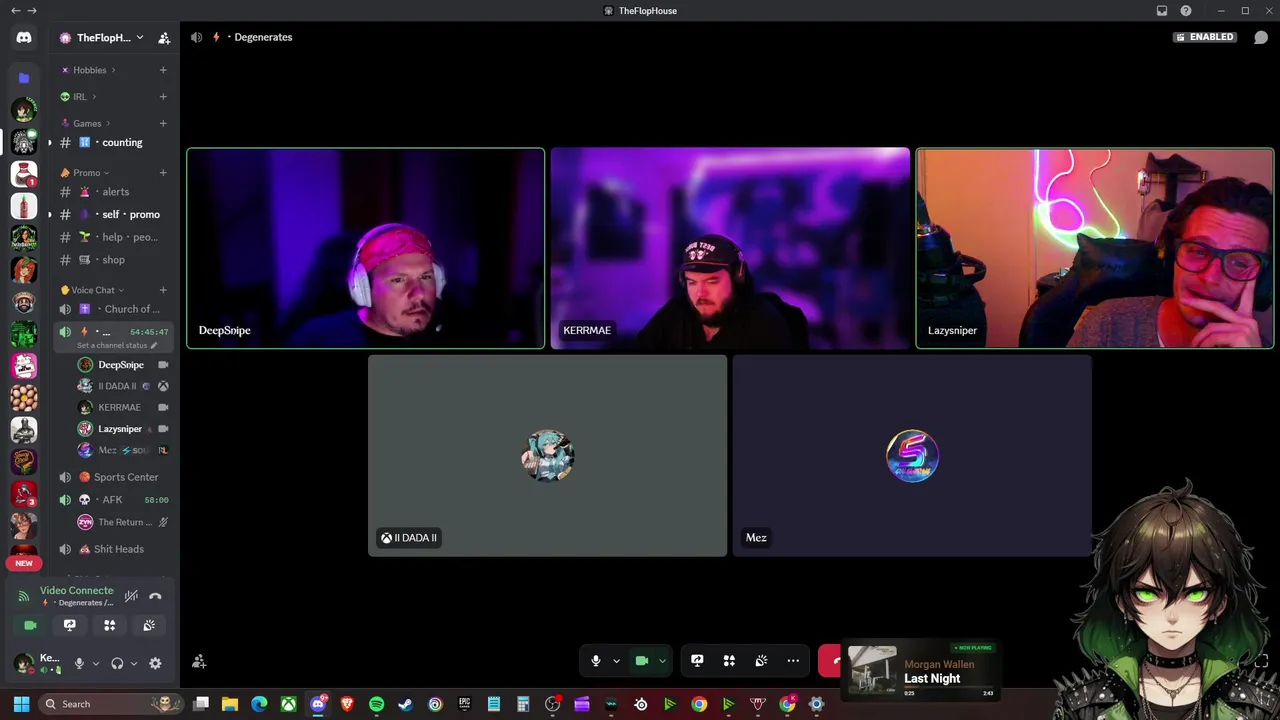Click ENABLED badge in header
This screenshot has width=1280, height=720.
point(1205,37)
